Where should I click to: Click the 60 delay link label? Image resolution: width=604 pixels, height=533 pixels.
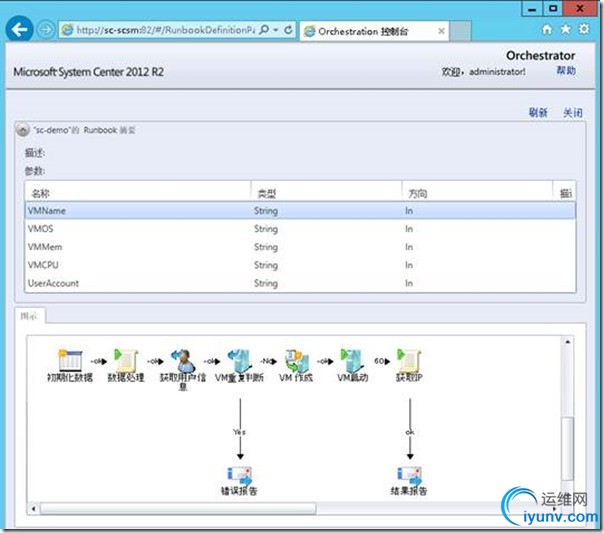(379, 361)
